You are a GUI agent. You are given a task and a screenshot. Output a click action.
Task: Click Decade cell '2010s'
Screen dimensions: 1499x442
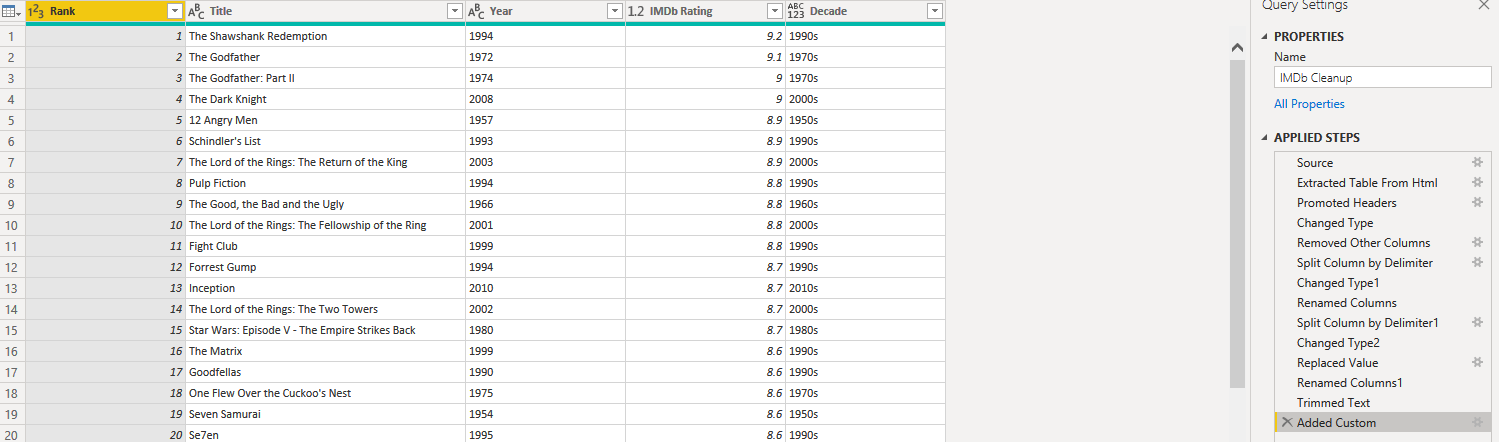tap(865, 288)
